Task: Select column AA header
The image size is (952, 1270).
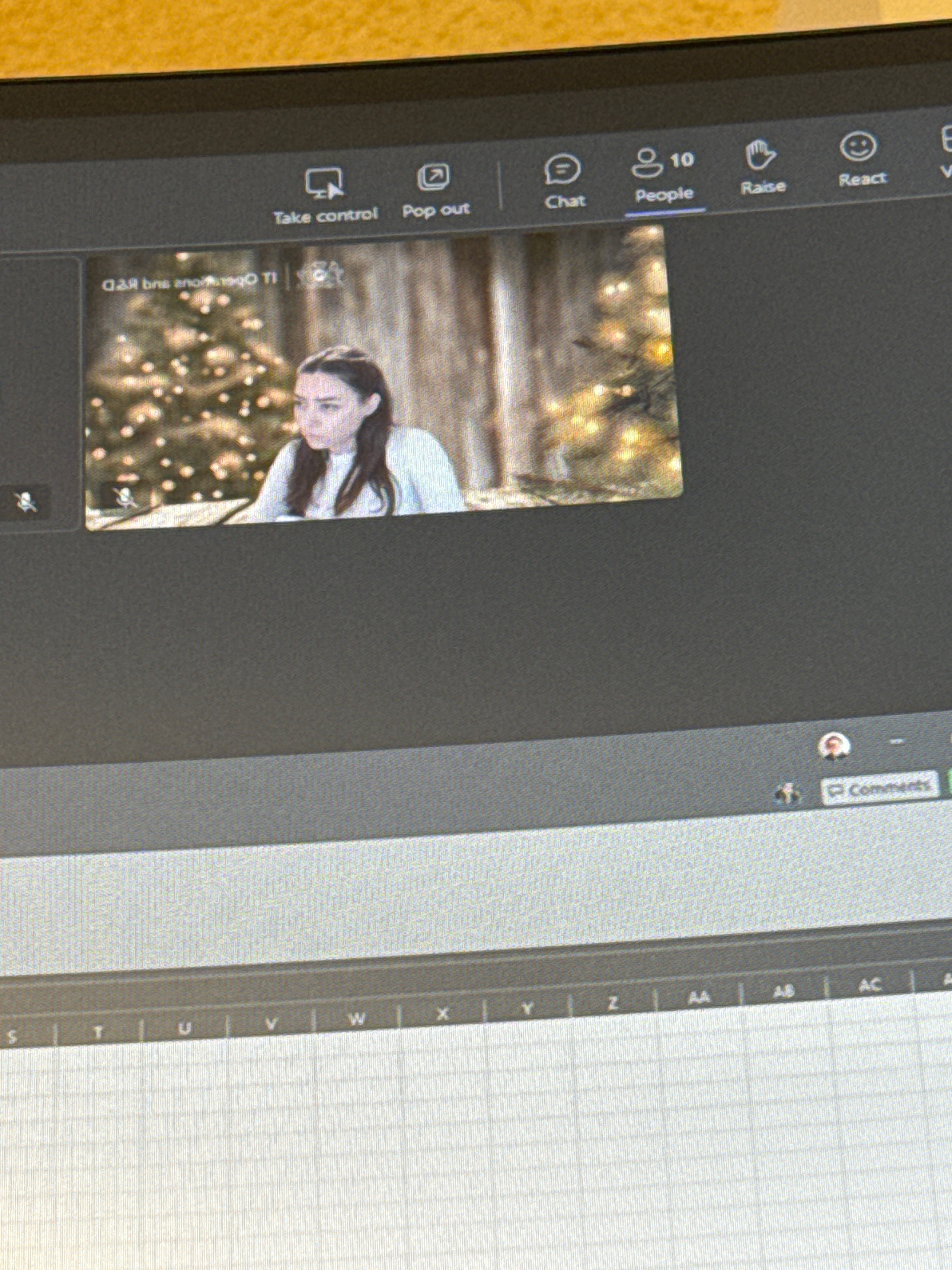Action: (x=699, y=998)
